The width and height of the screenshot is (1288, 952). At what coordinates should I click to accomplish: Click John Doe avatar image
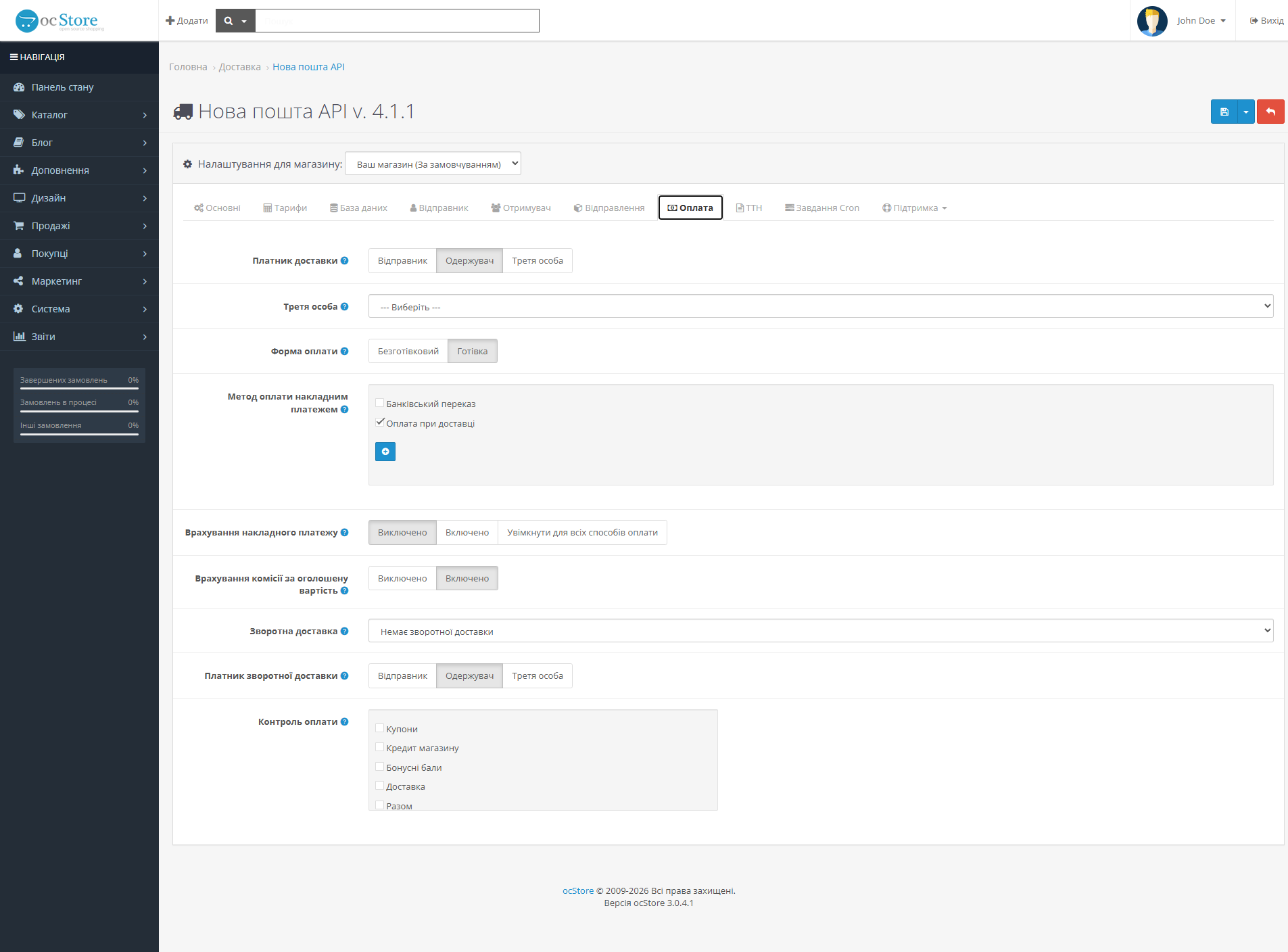pyautogui.click(x=1152, y=21)
